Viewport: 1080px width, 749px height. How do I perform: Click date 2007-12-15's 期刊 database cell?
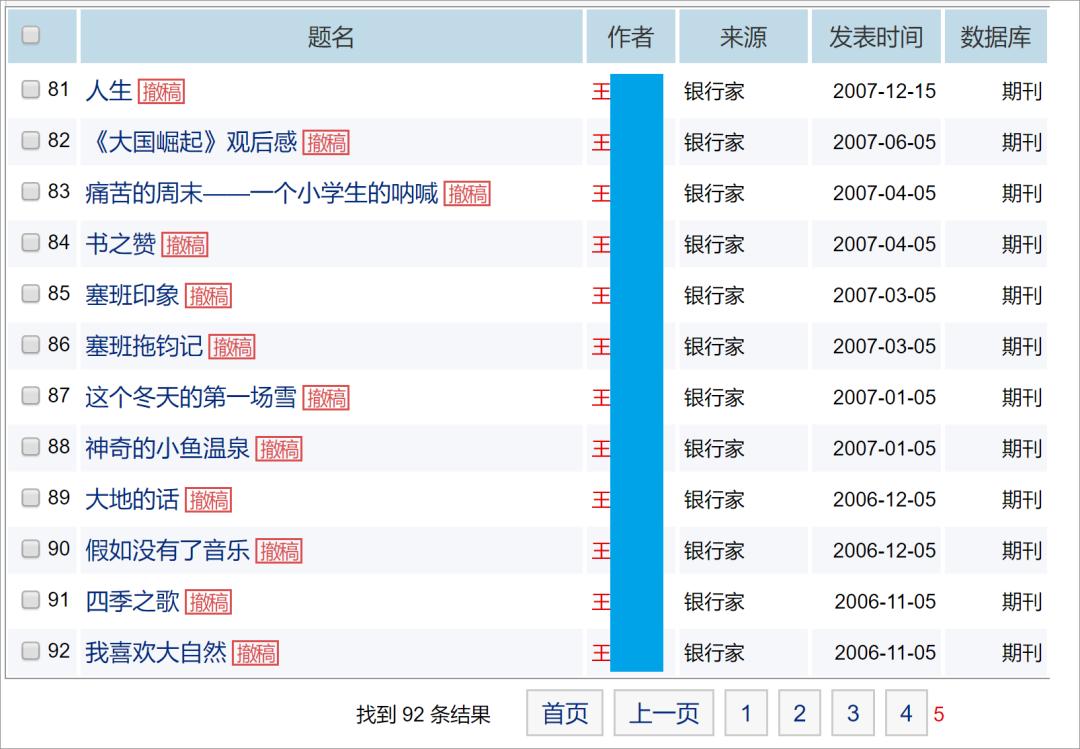[1022, 91]
